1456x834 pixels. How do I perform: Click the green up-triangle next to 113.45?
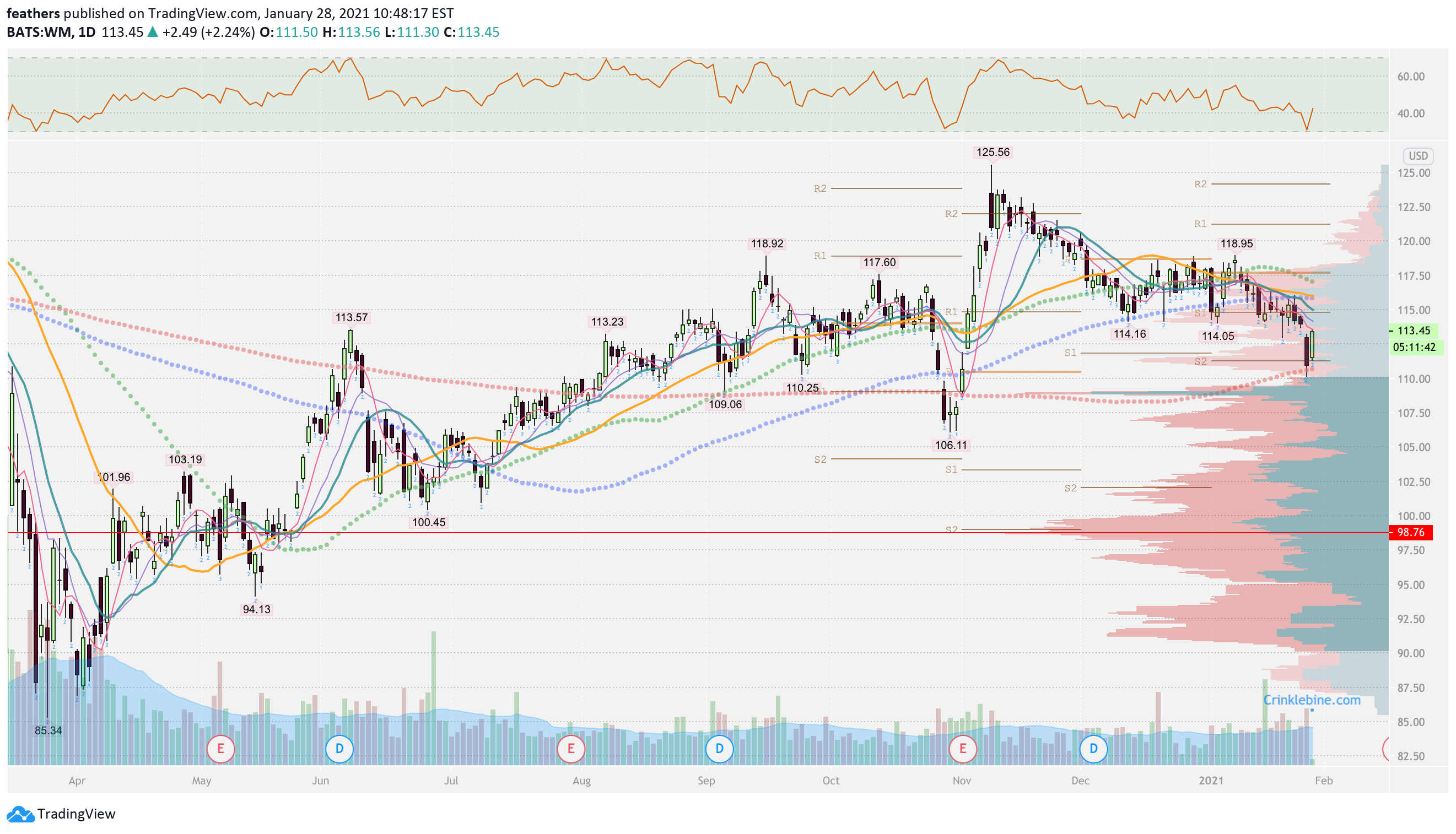153,32
